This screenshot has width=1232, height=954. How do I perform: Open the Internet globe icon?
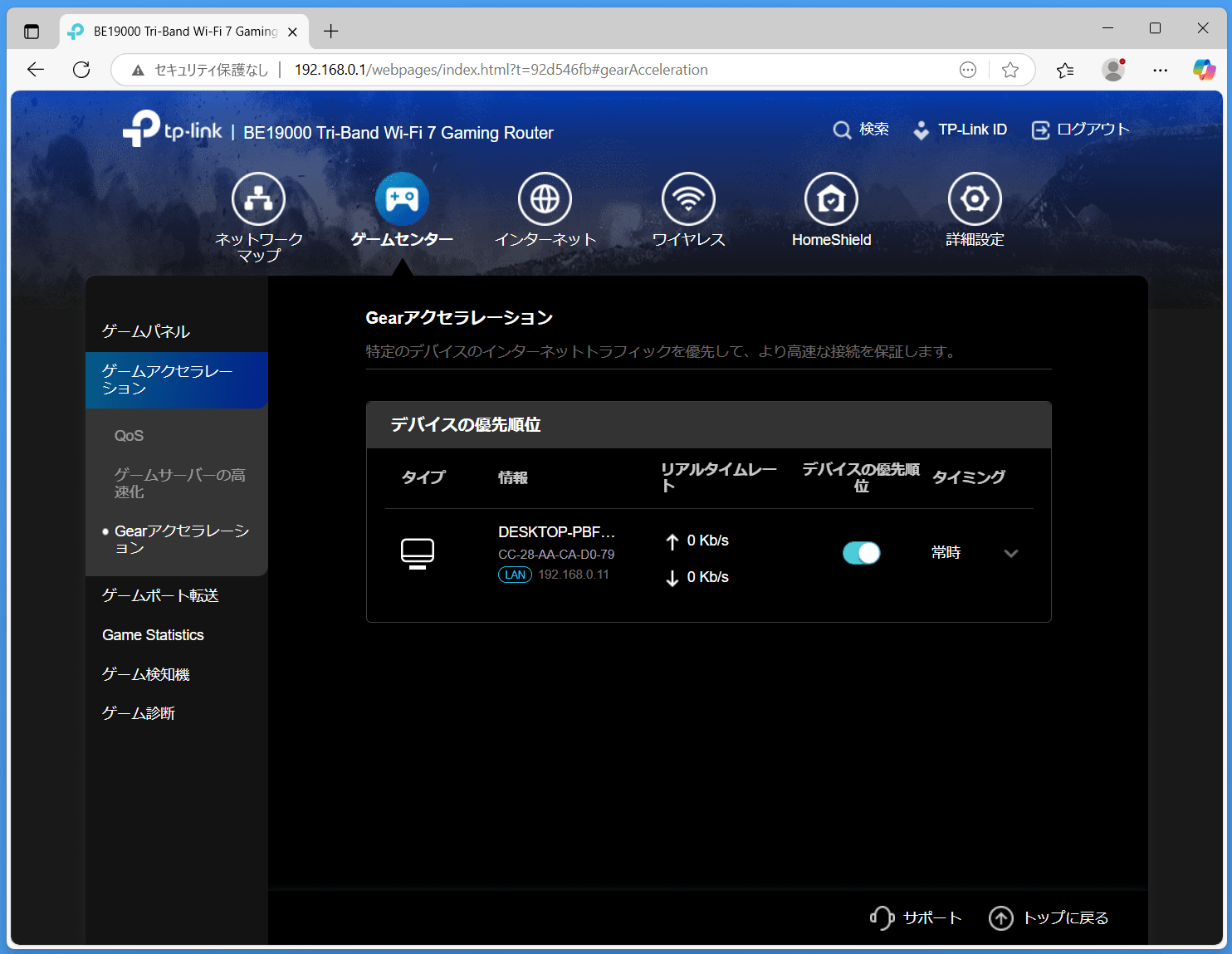click(545, 199)
